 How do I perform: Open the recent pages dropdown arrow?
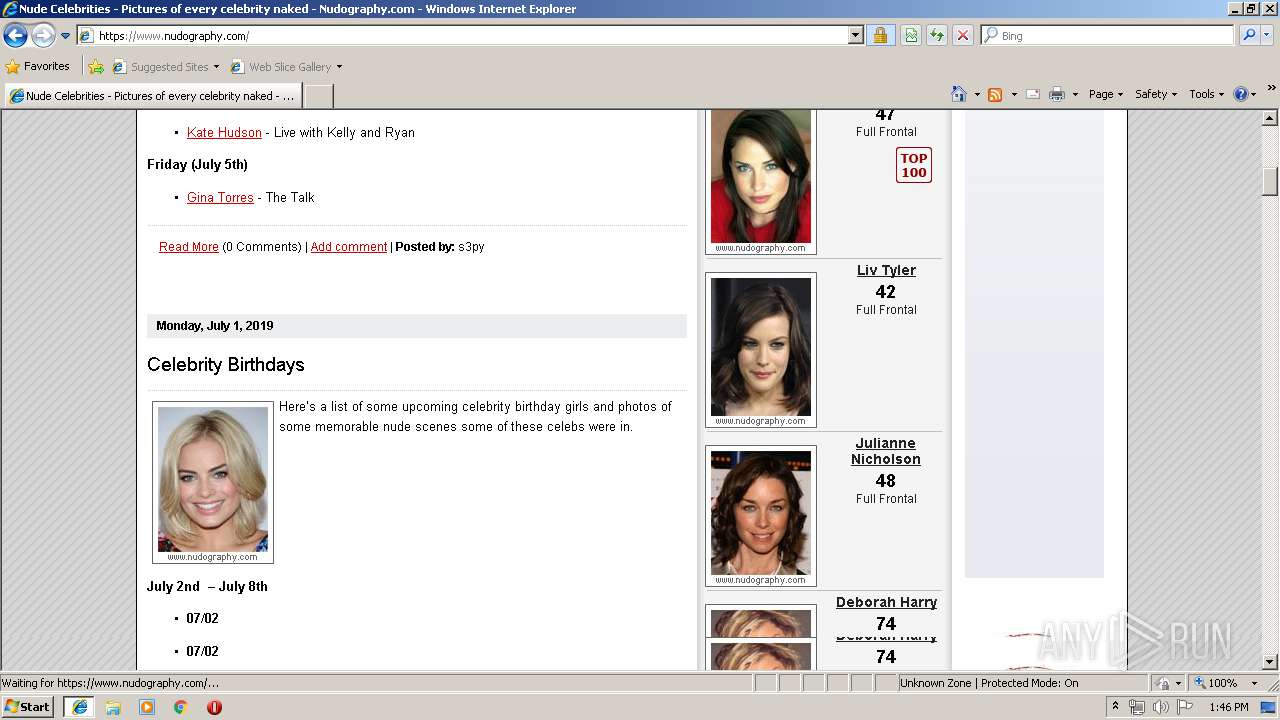66,36
